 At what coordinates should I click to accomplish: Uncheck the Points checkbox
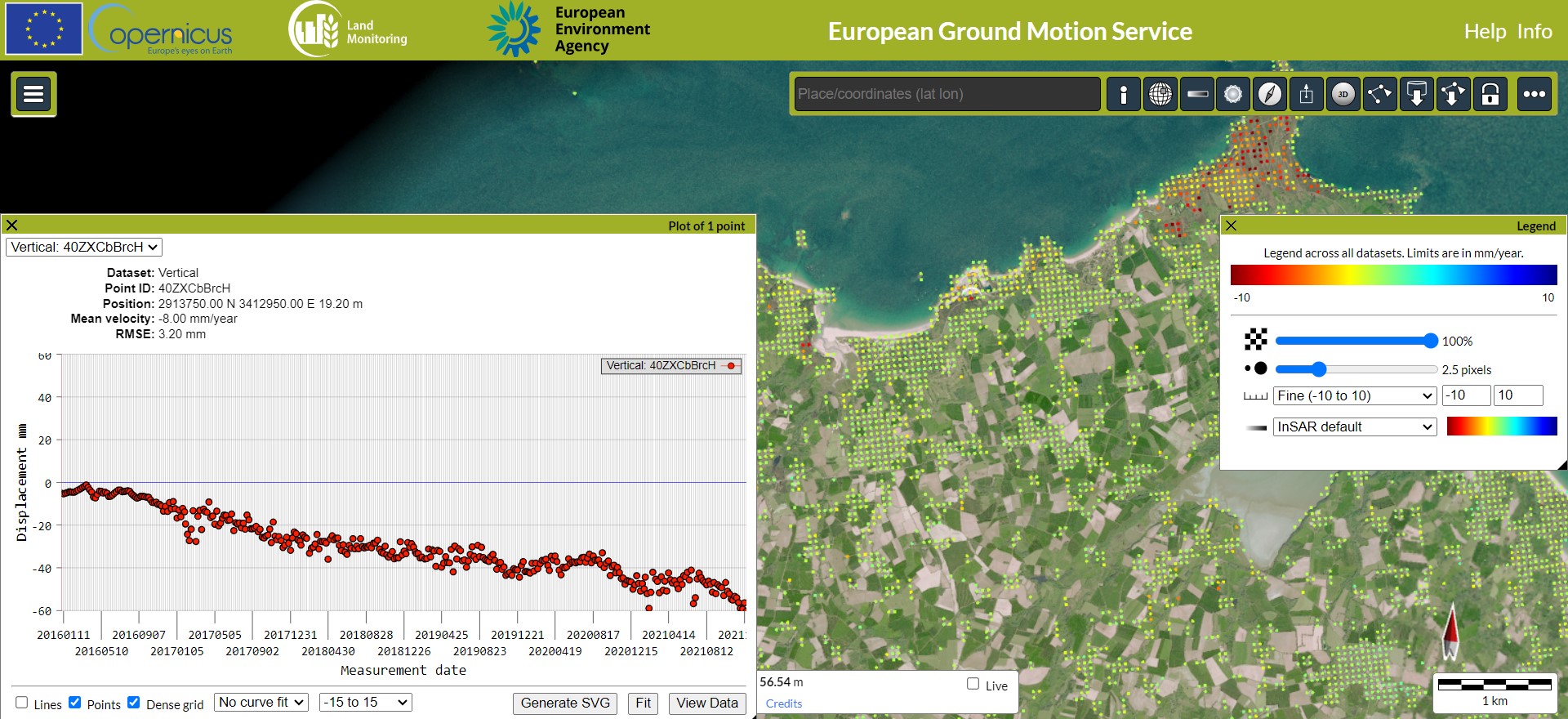pos(75,703)
